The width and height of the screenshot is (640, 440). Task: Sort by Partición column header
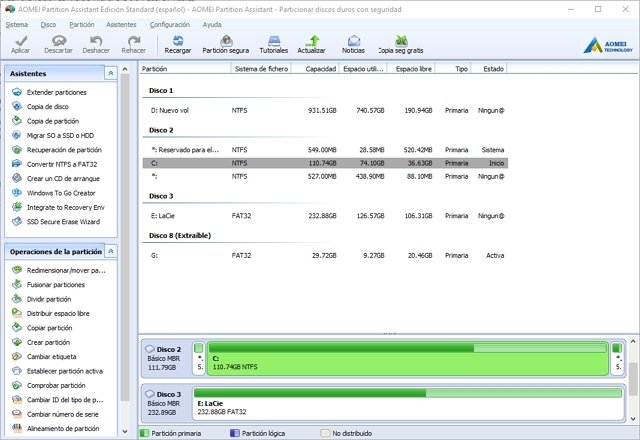tap(185, 69)
